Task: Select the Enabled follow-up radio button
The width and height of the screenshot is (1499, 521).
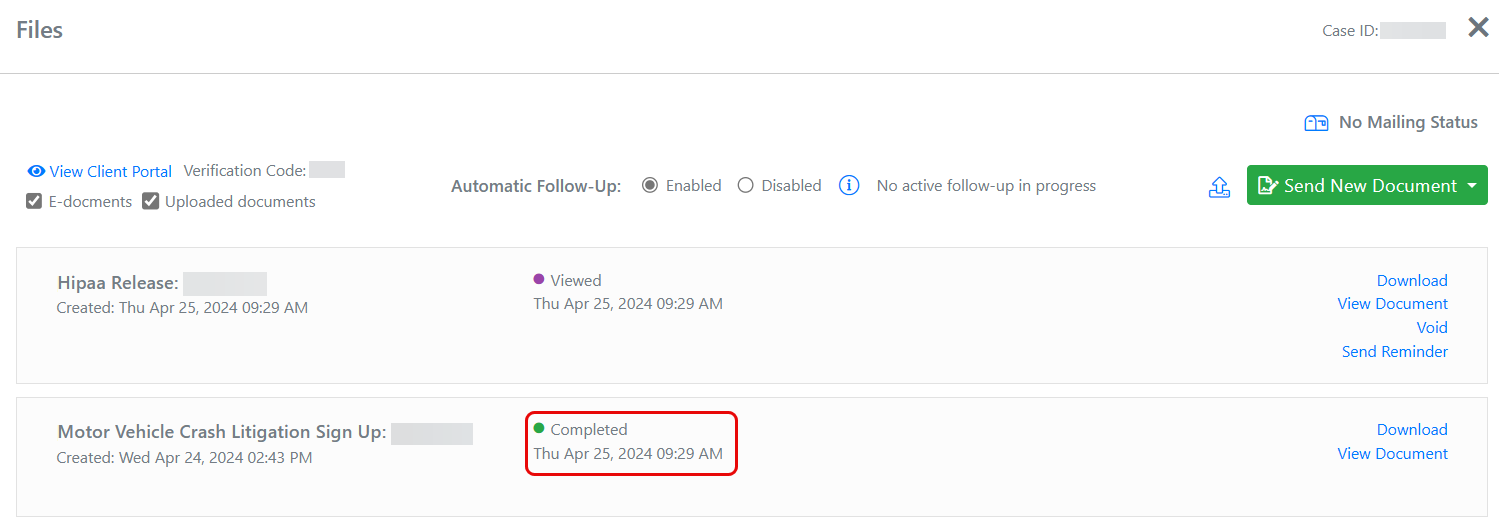Action: pyautogui.click(x=650, y=186)
